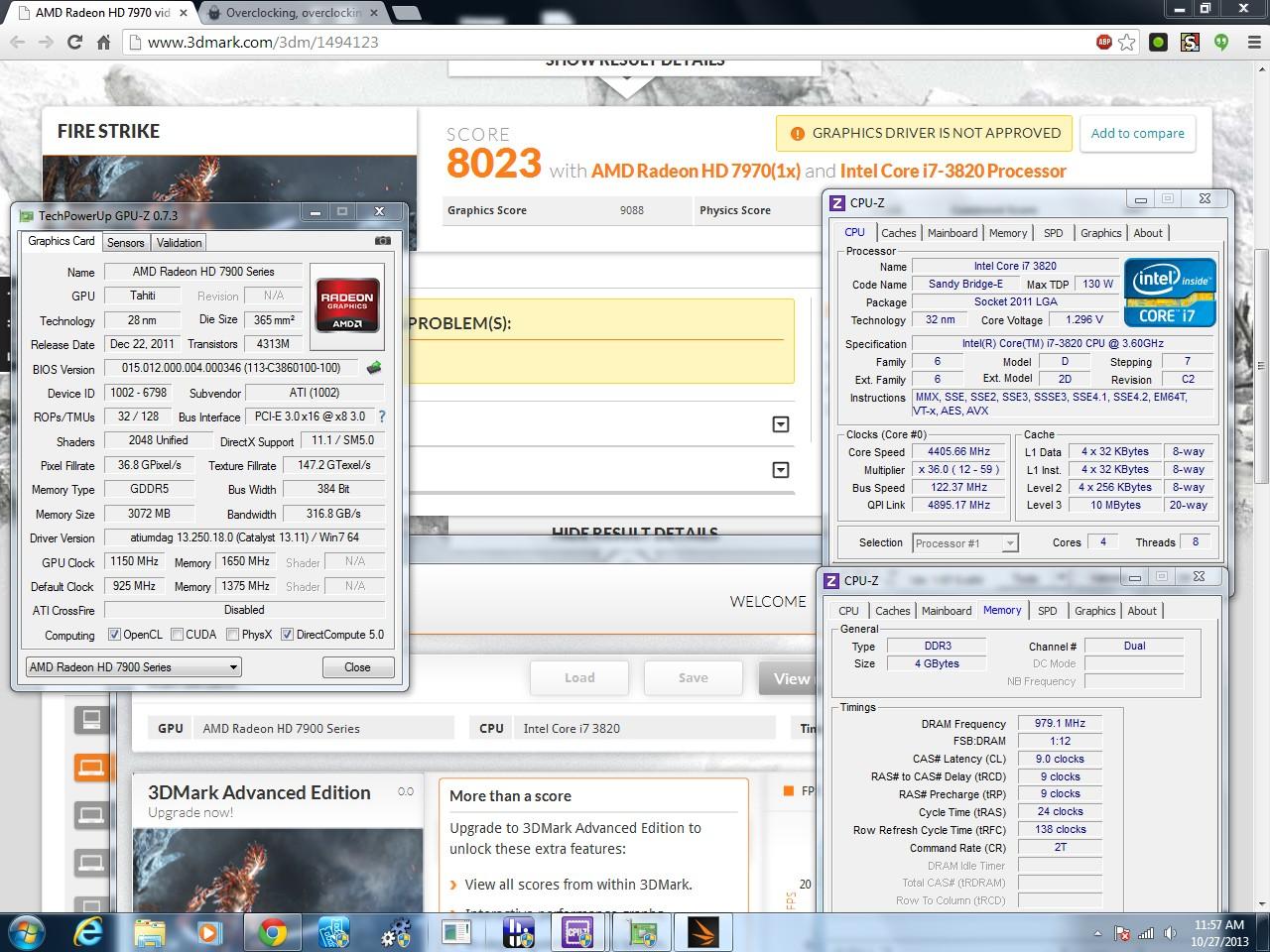Open Chrome's main menu icon
Image resolution: width=1270 pixels, height=952 pixels.
(x=1252, y=42)
